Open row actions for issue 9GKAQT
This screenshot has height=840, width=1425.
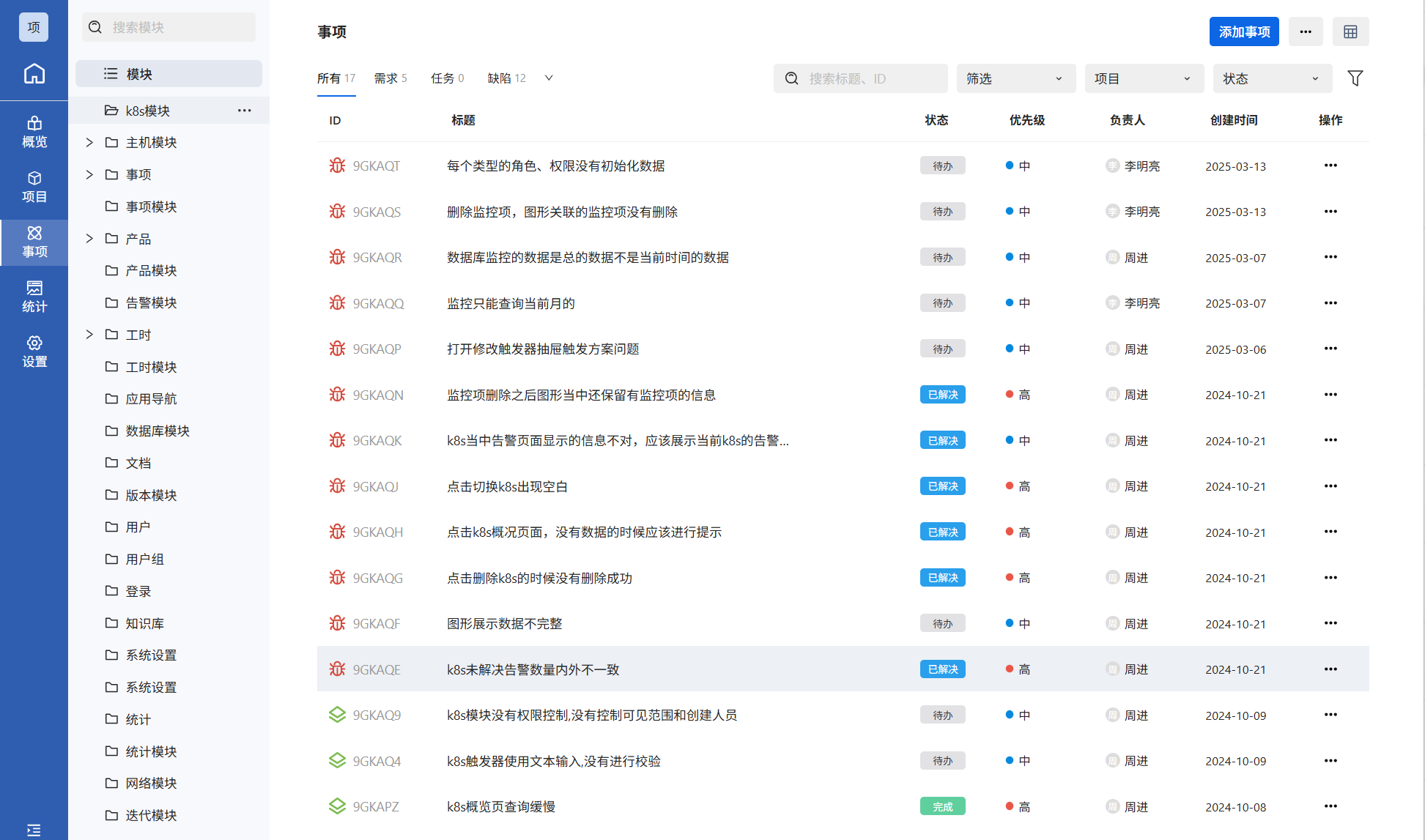point(1330,166)
